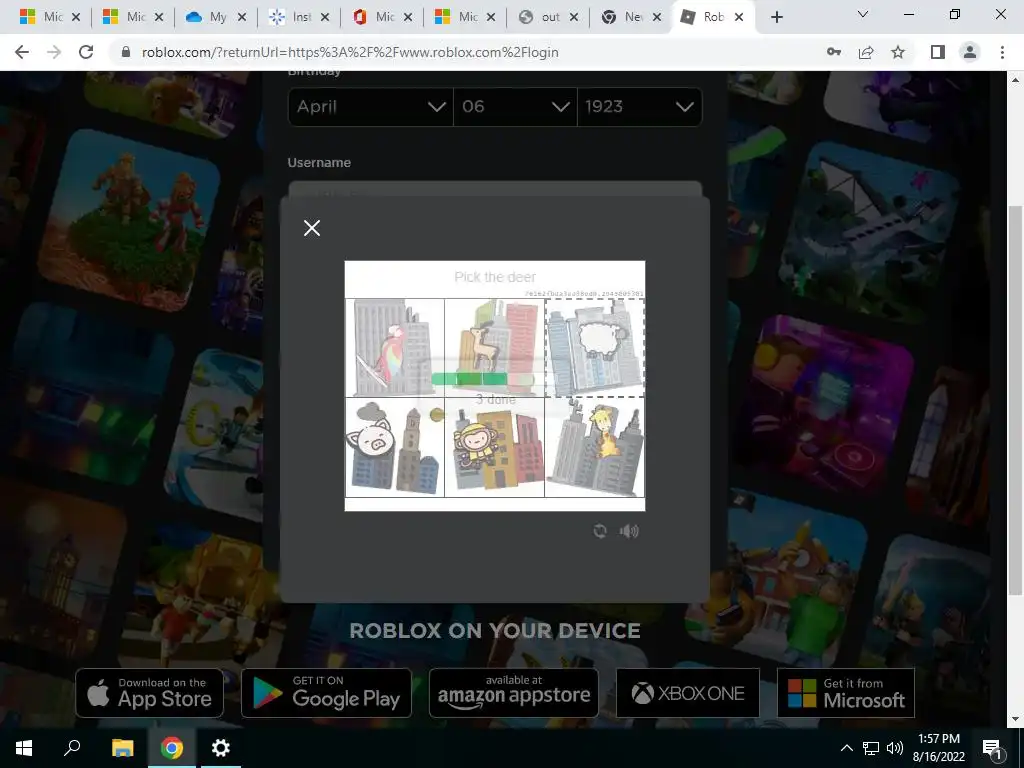This screenshot has width=1024, height=768.
Task: Show hidden system tray icons
Action: click(846, 748)
